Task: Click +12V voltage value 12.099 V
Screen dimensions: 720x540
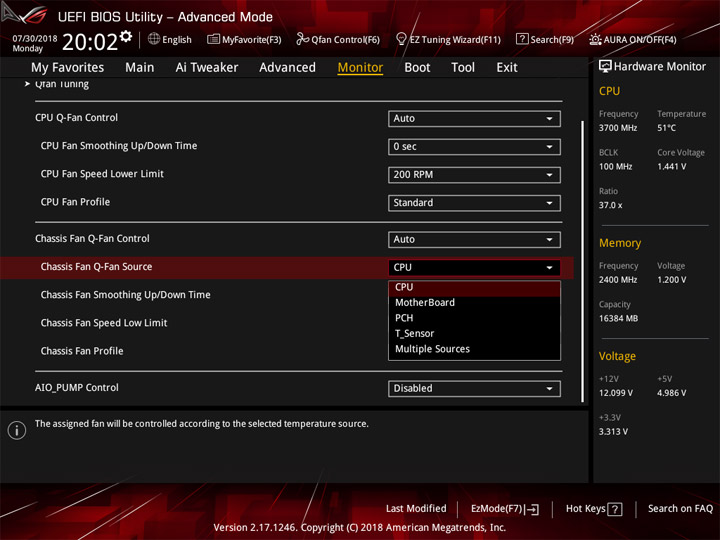Action: (616, 393)
